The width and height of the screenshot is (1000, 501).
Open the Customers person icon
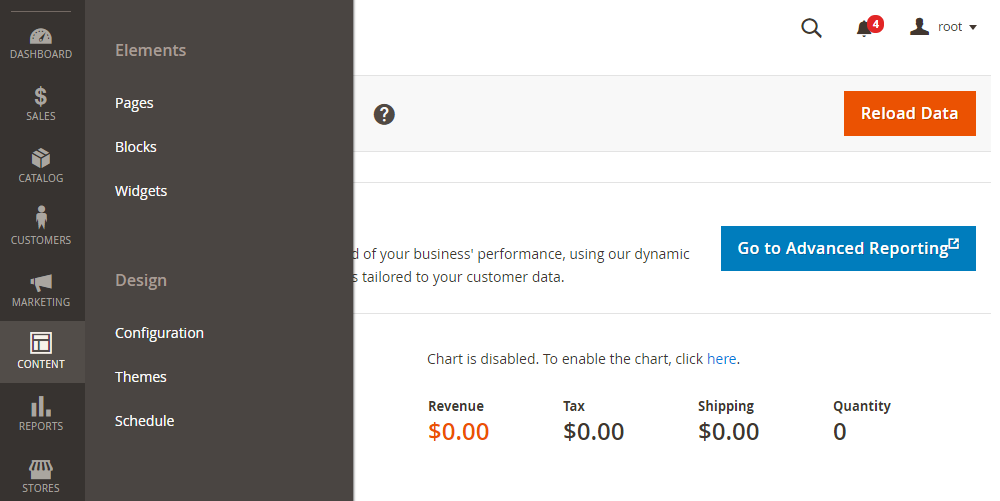(41, 228)
